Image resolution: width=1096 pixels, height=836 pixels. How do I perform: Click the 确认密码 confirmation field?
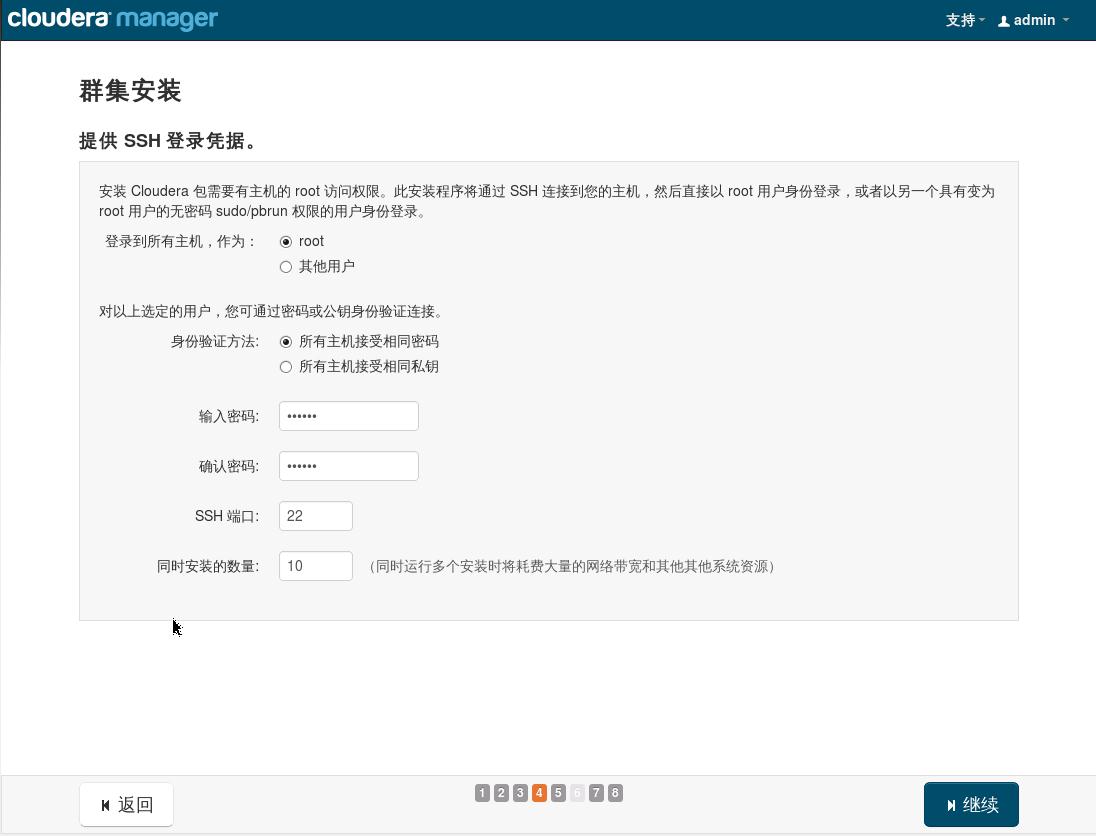pos(348,465)
